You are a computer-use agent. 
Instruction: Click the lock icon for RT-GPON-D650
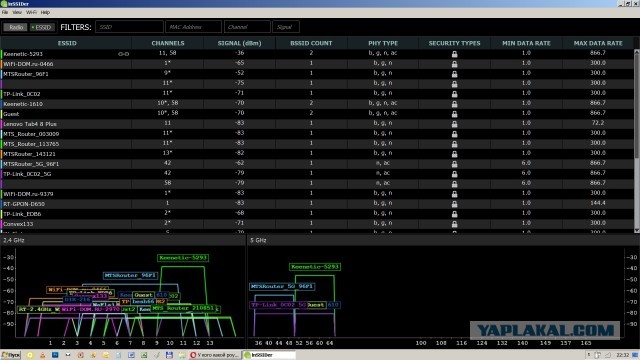tap(454, 204)
